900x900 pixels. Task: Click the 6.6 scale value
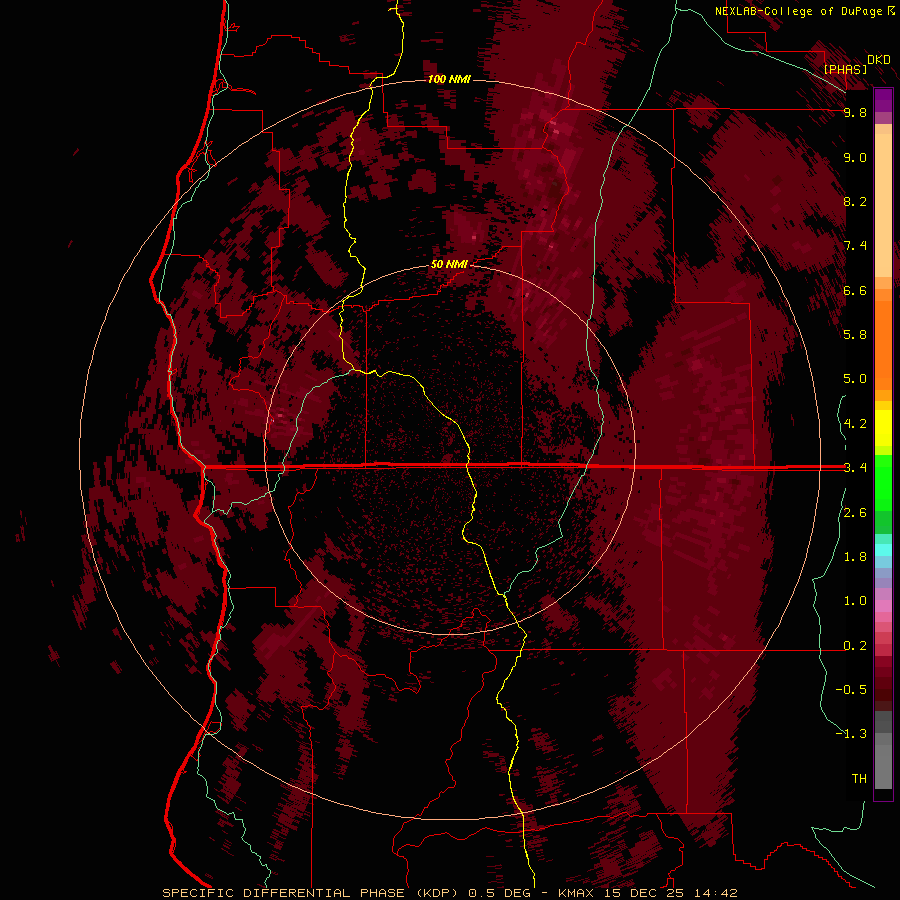(855, 290)
